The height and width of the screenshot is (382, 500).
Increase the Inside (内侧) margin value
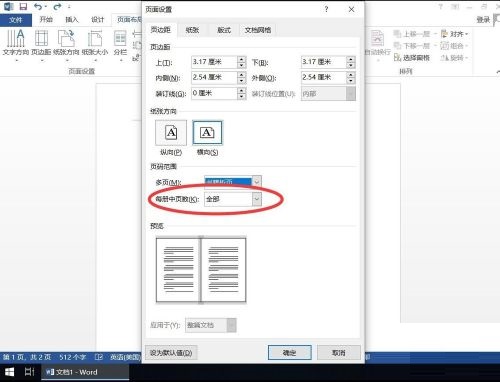[x=241, y=75]
